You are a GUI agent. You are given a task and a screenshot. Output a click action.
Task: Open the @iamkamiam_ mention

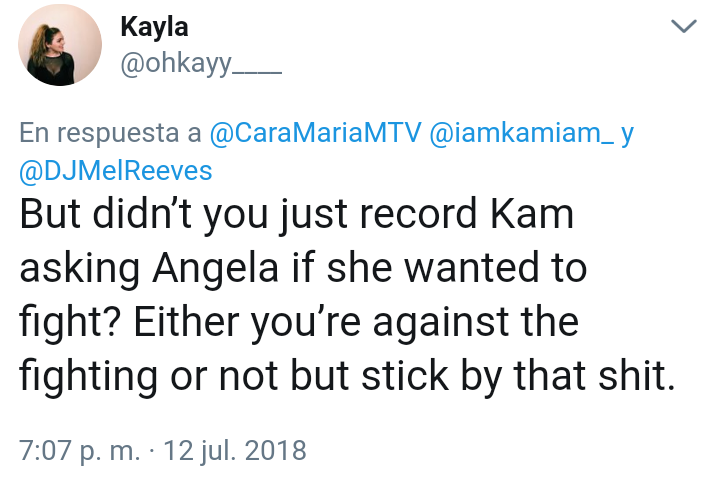click(x=521, y=133)
